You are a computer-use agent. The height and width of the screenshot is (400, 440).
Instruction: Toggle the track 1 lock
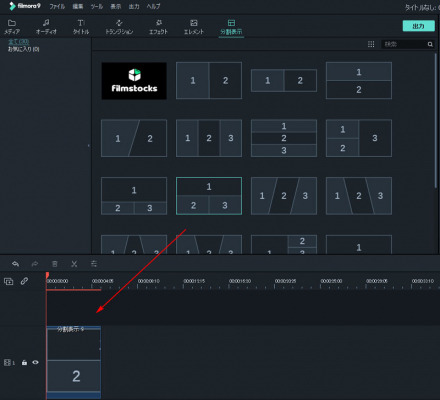tap(24, 362)
